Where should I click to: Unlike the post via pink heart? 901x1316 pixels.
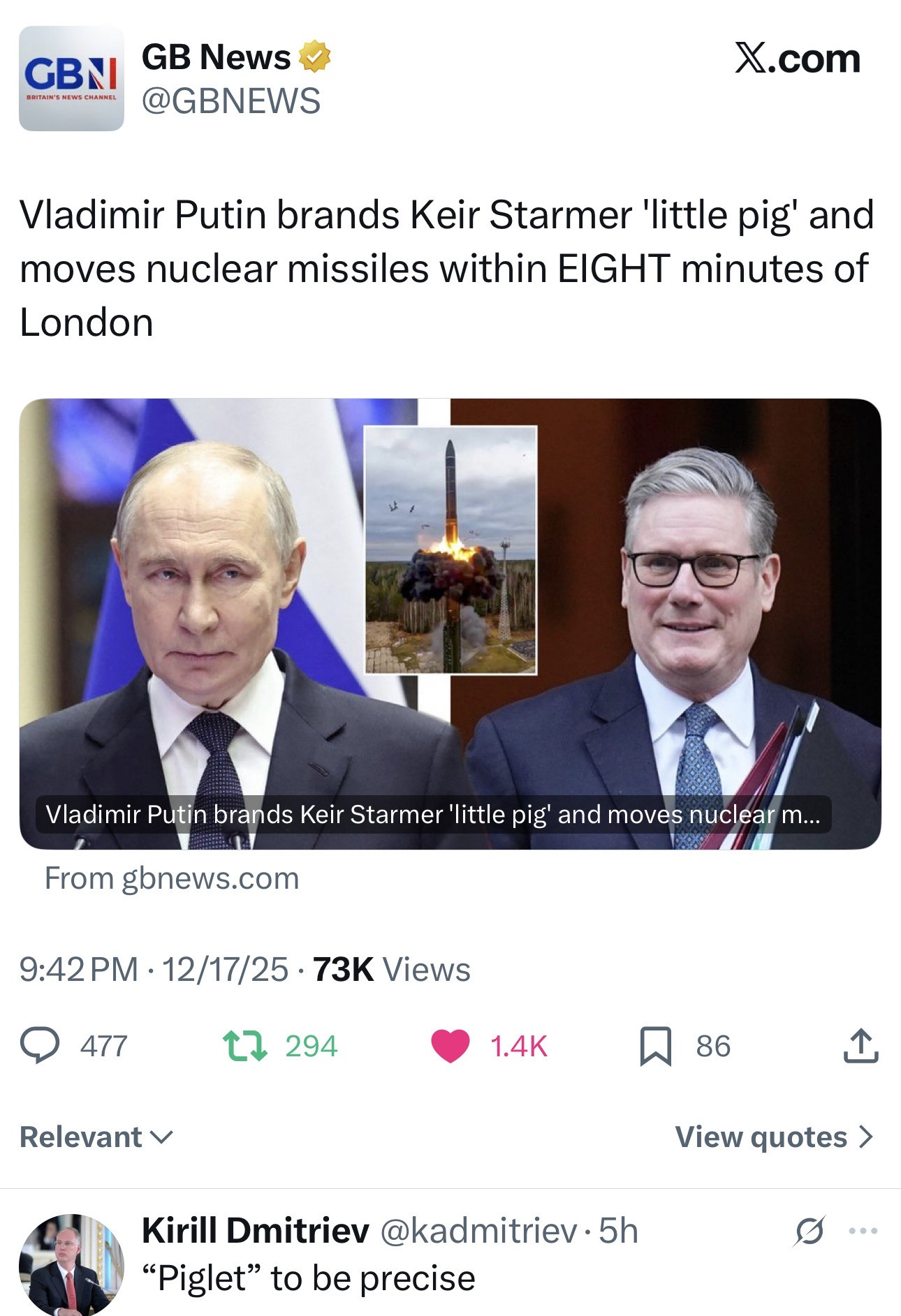click(450, 1046)
